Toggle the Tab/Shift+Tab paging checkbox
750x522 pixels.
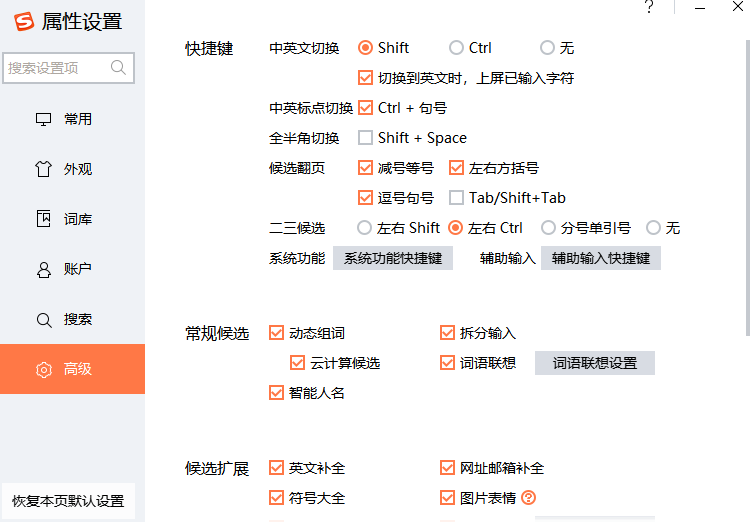pyautogui.click(x=457, y=198)
